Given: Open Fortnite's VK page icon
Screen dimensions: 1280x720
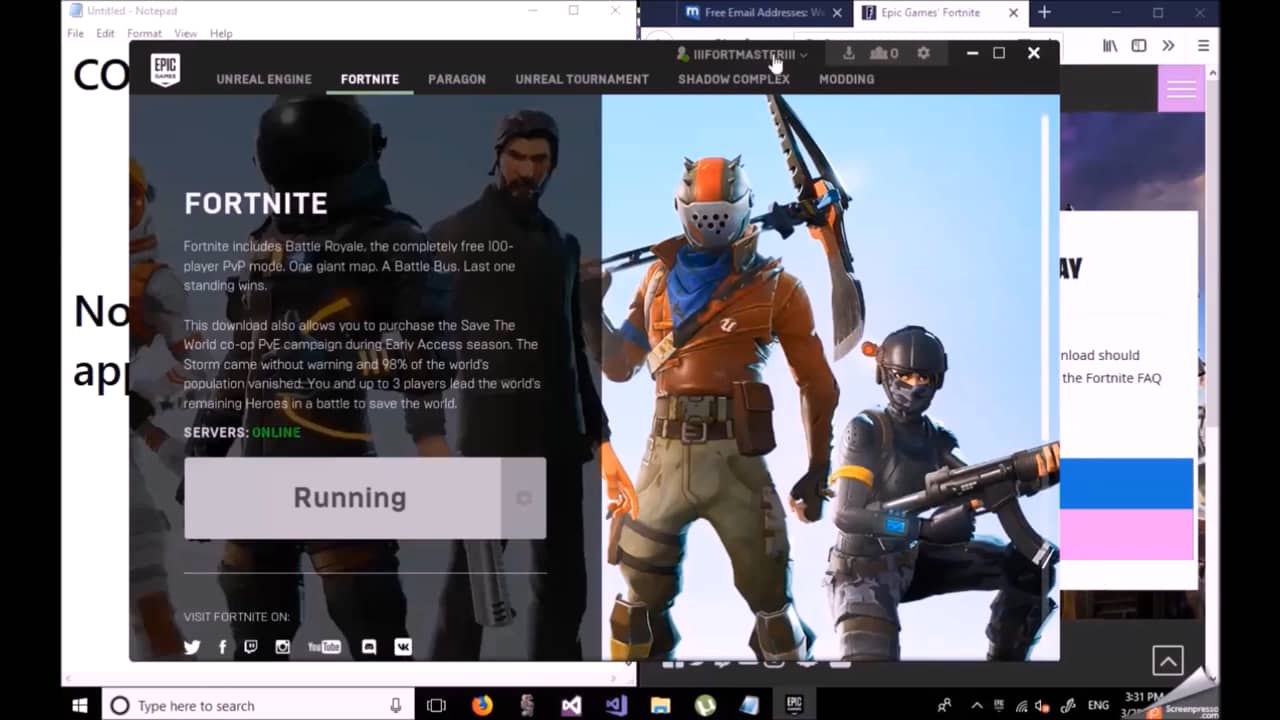Looking at the screenshot, I should click(x=403, y=647).
